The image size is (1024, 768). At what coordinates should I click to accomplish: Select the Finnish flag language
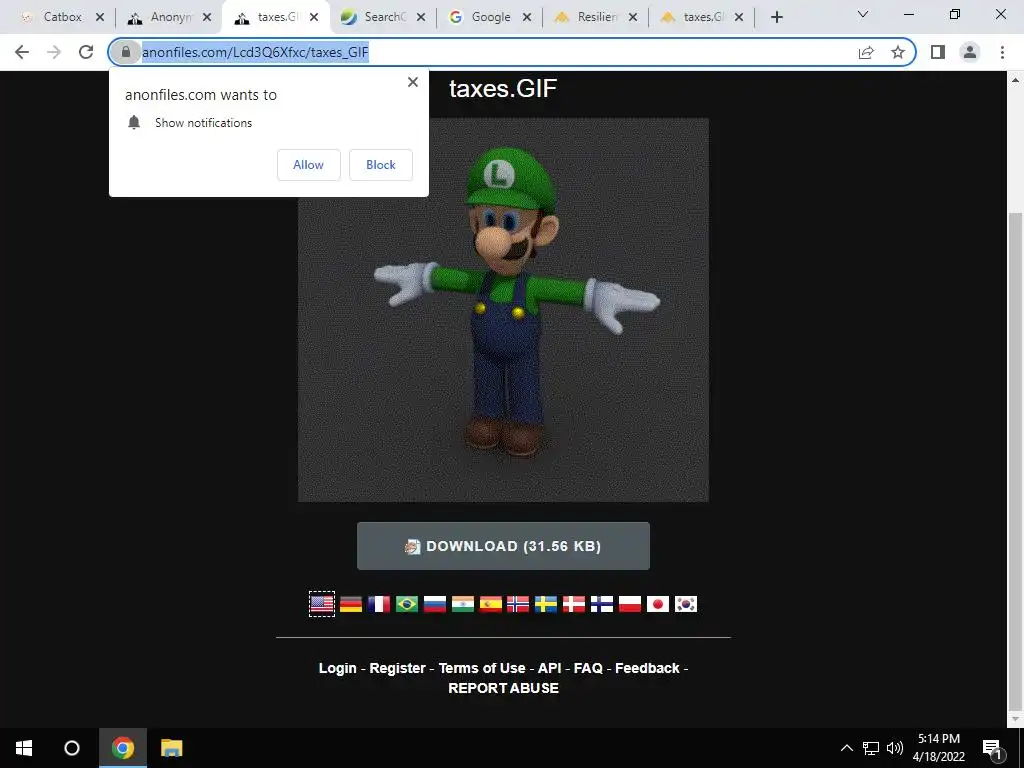coord(602,604)
